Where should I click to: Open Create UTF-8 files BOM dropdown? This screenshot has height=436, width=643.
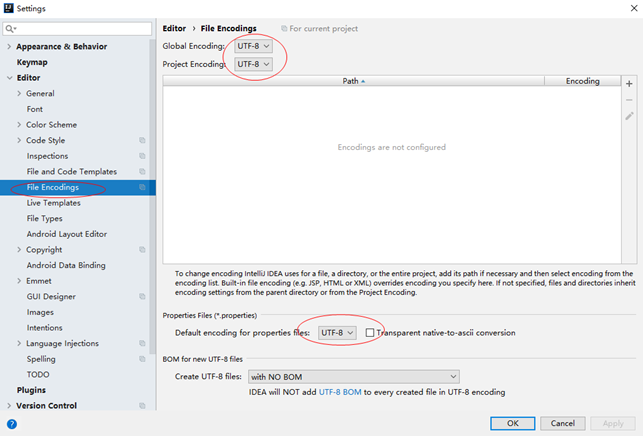(x=353, y=377)
